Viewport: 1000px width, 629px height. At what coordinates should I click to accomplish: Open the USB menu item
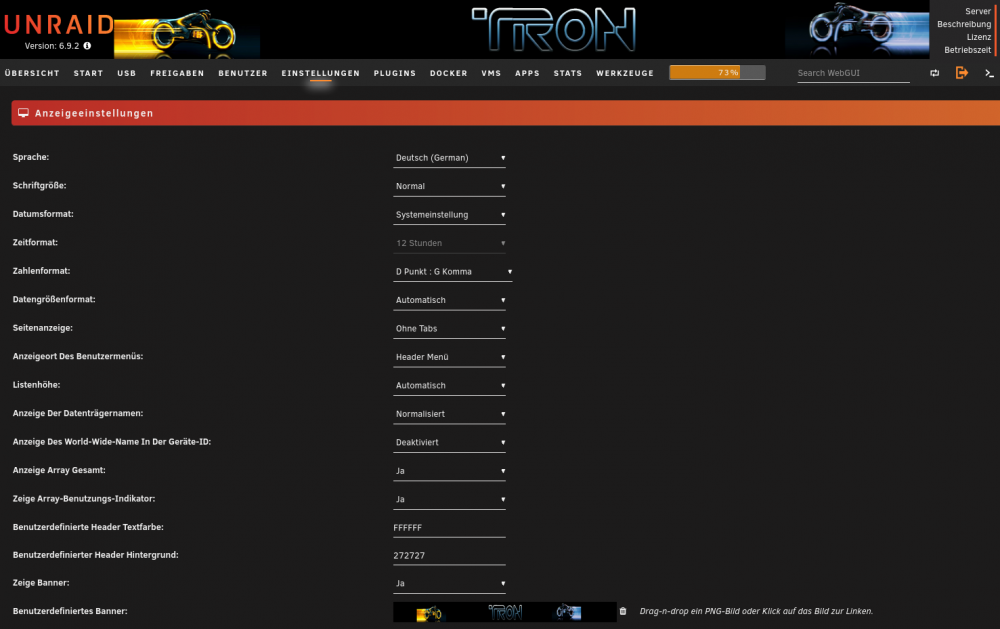(126, 73)
